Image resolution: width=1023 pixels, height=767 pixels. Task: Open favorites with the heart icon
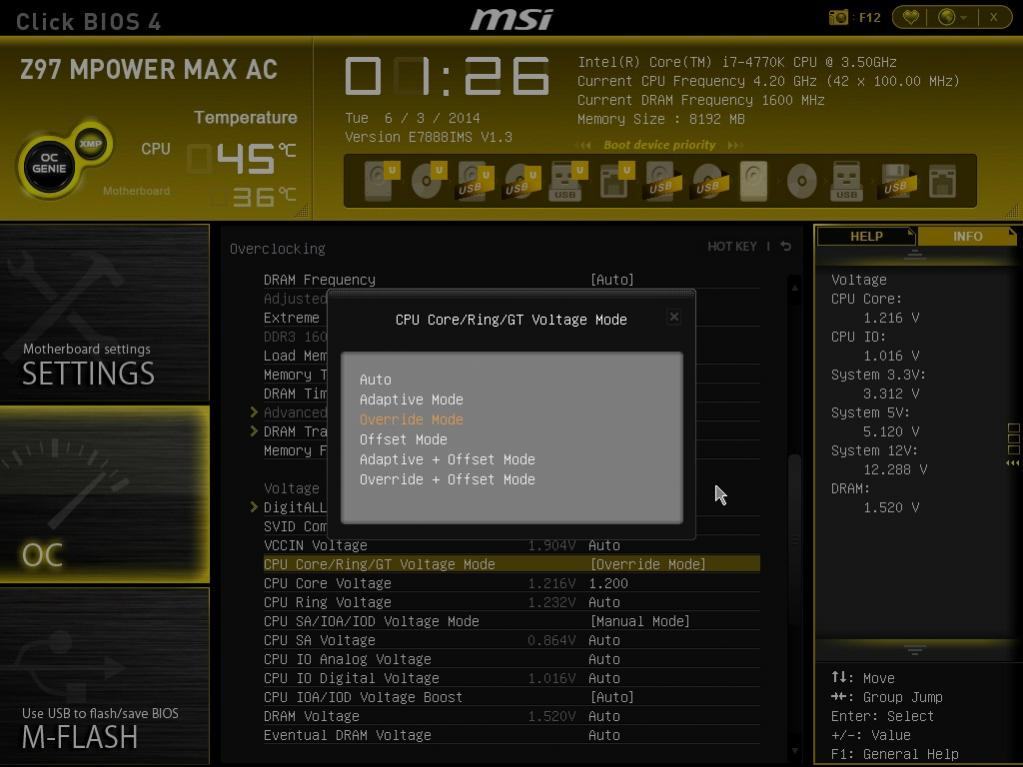(911, 18)
